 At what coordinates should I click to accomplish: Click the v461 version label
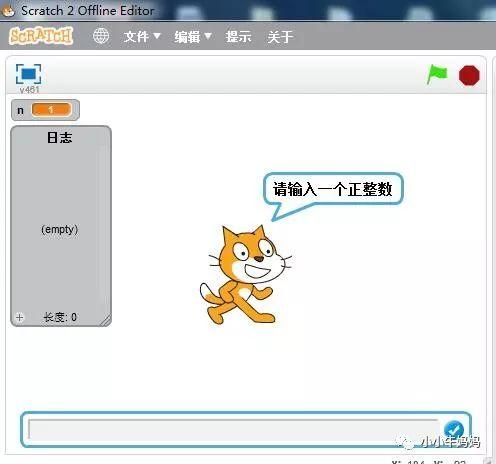pyautogui.click(x=29, y=90)
